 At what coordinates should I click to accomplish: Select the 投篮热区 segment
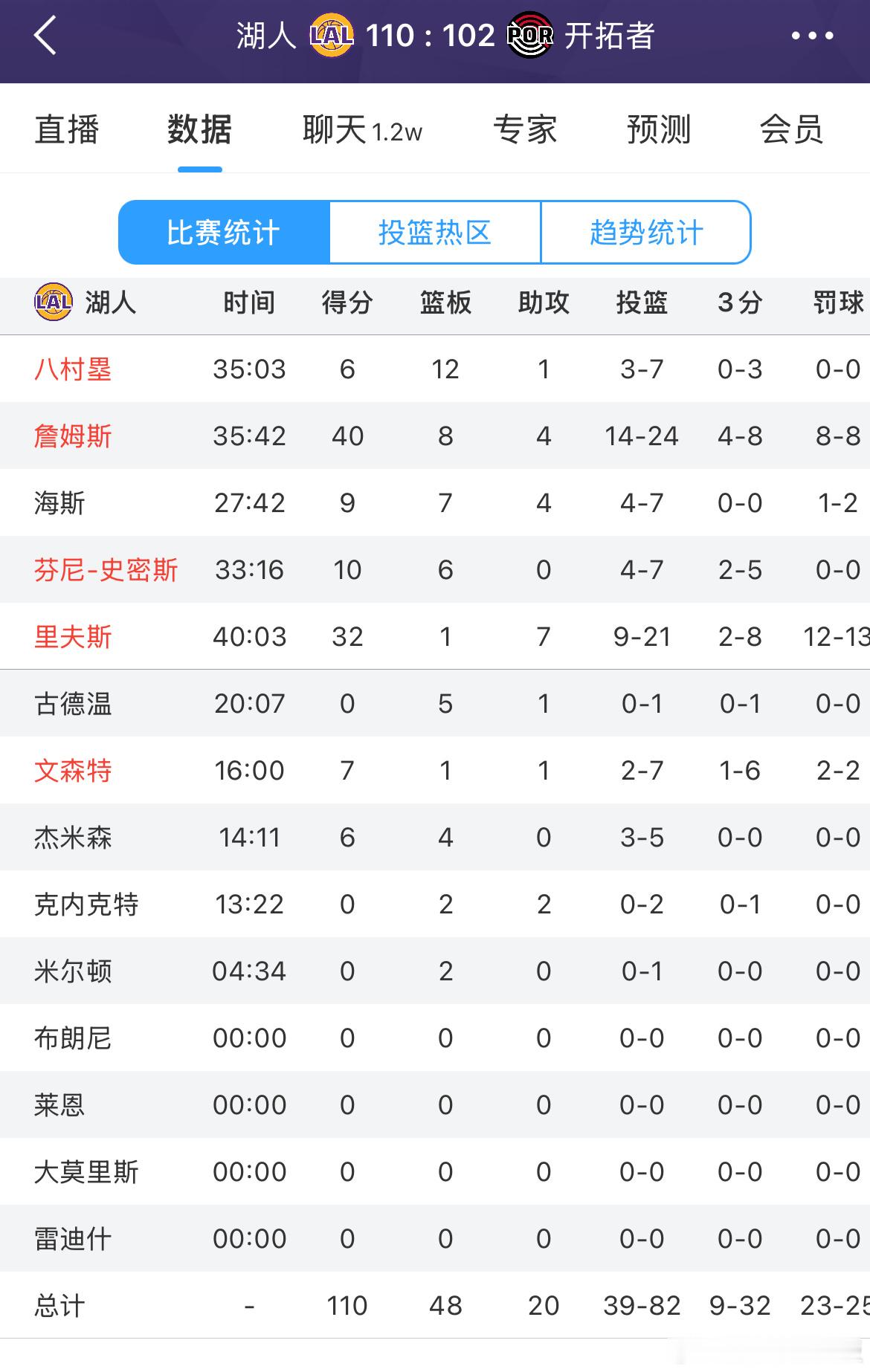(x=435, y=232)
